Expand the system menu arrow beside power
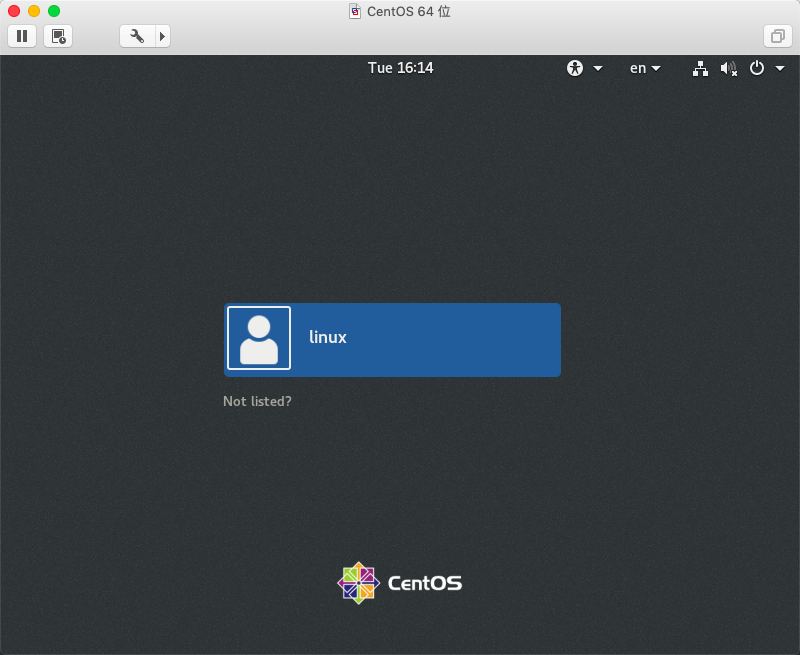This screenshot has width=800, height=655. (x=780, y=68)
